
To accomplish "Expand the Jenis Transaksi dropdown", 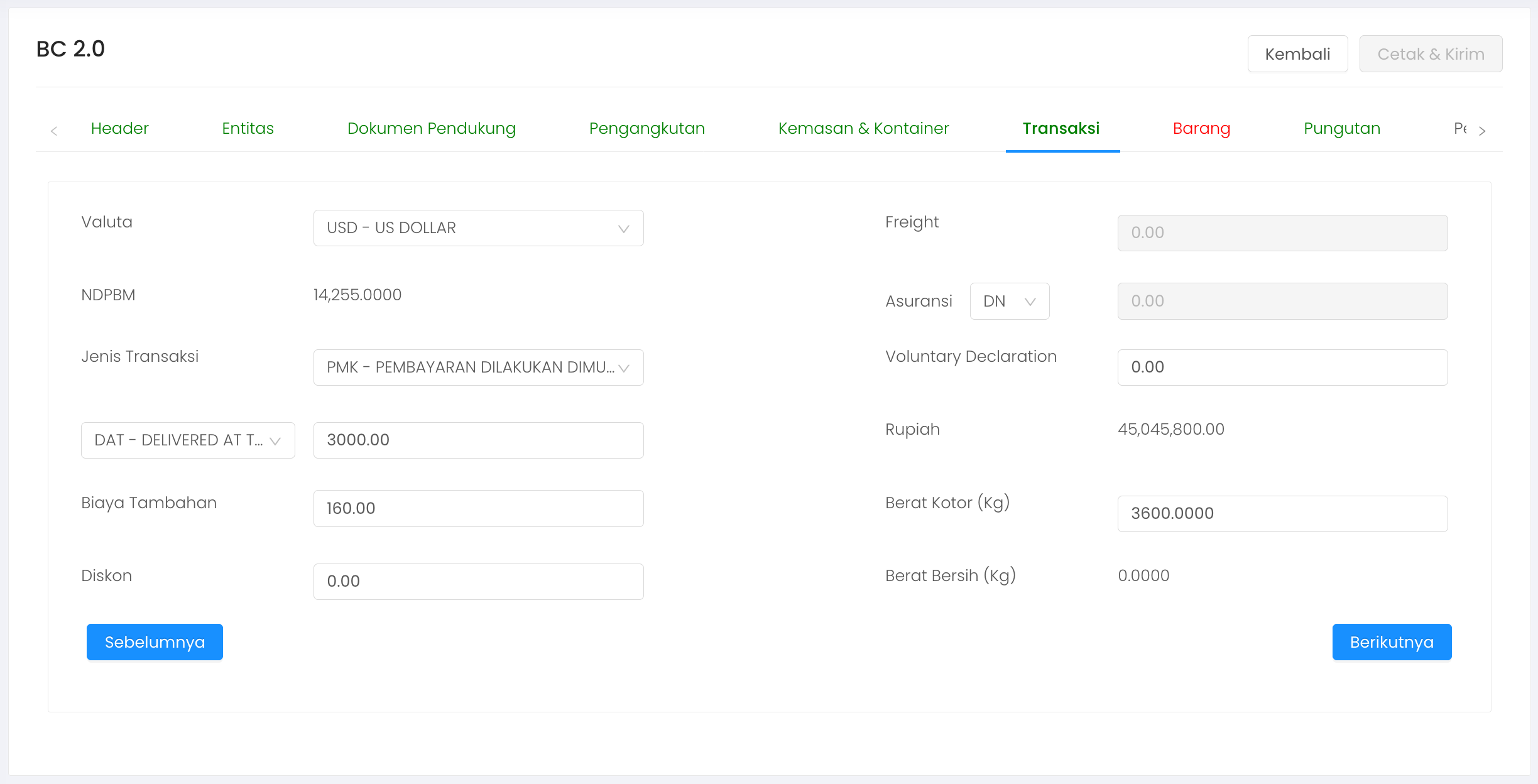I will (x=478, y=367).
